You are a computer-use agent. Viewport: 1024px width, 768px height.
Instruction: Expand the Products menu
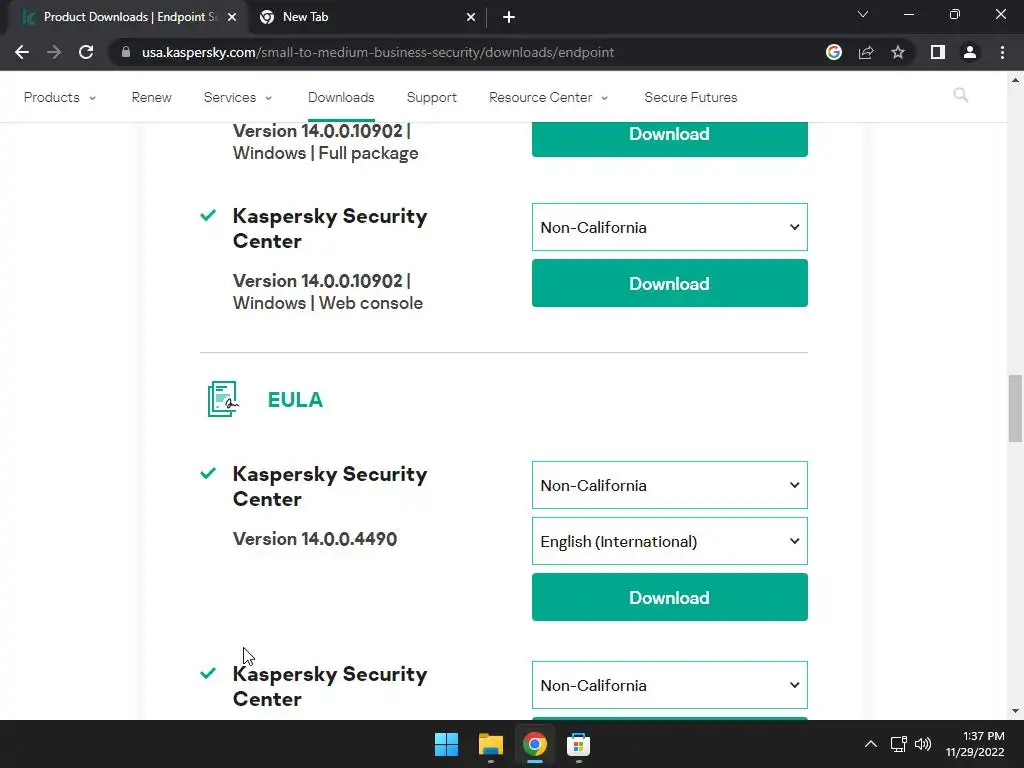pos(59,97)
